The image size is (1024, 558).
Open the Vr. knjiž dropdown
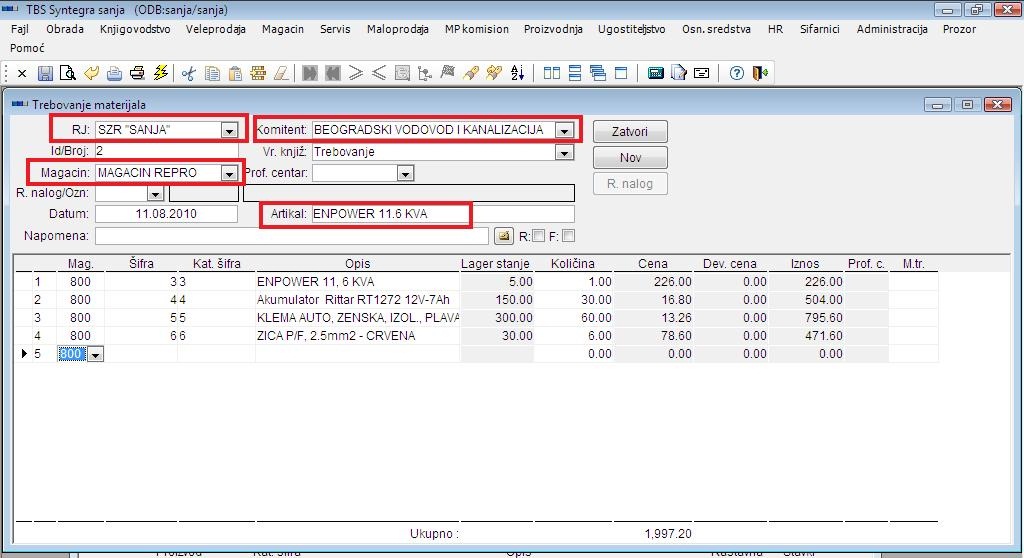point(564,153)
